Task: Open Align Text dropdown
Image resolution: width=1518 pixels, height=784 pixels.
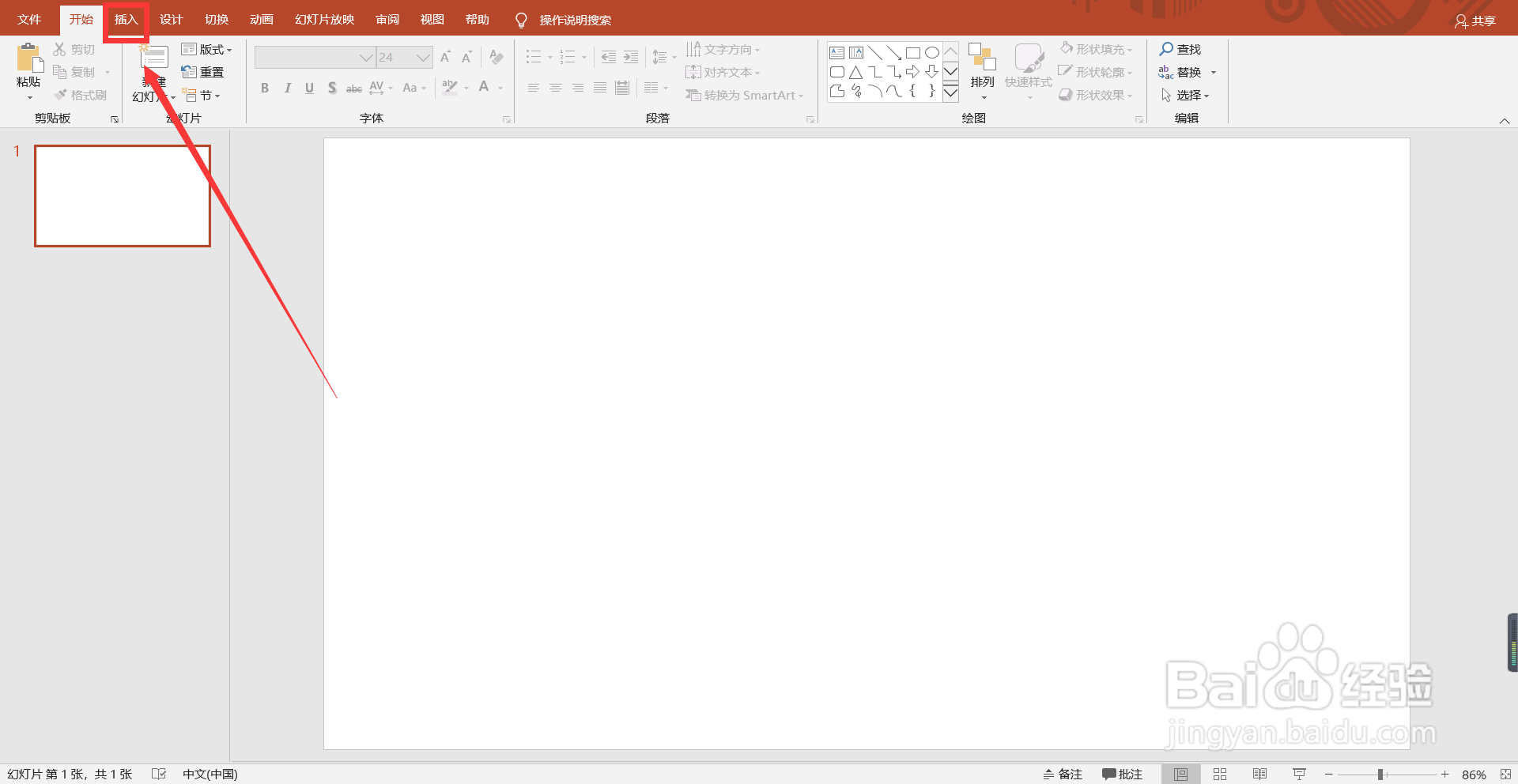Action: click(723, 72)
